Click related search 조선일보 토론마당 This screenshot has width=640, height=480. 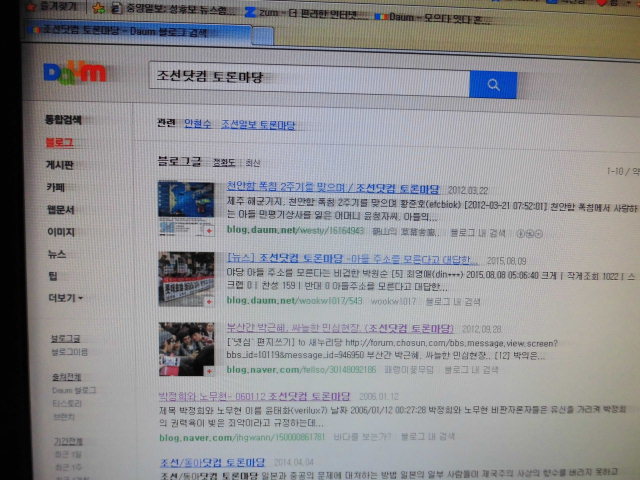(258, 124)
